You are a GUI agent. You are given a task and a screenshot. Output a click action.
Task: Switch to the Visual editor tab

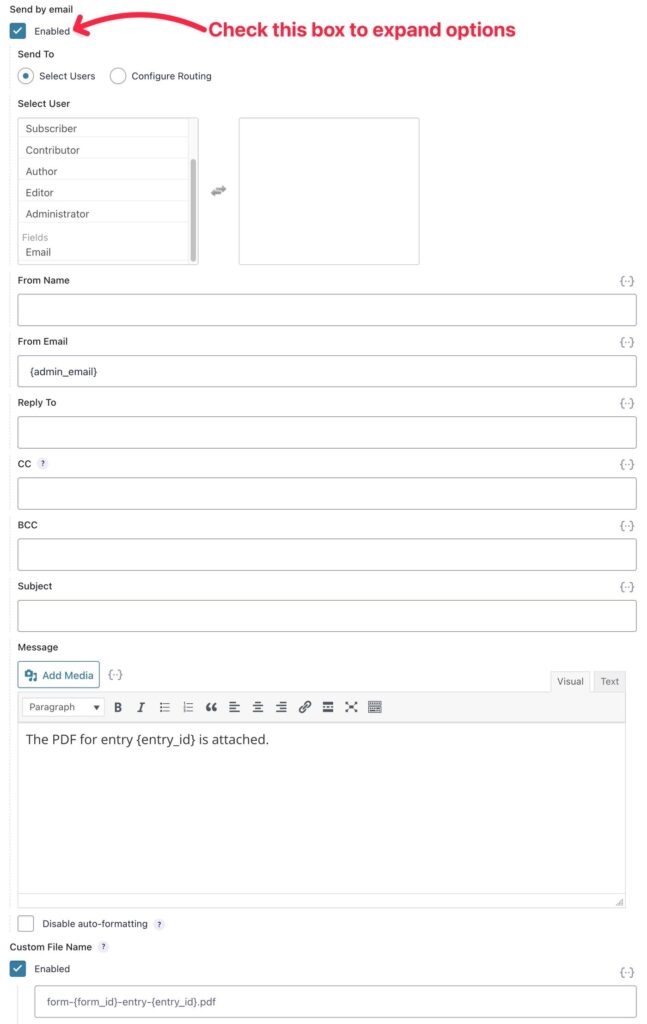point(570,681)
